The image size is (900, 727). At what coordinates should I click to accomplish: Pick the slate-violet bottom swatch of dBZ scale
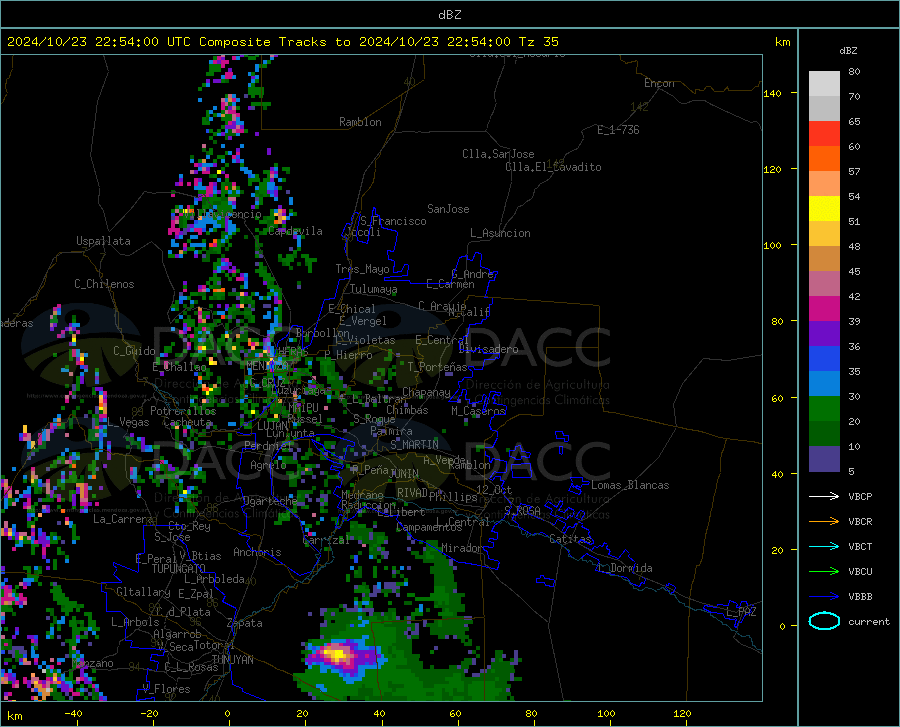[824, 459]
